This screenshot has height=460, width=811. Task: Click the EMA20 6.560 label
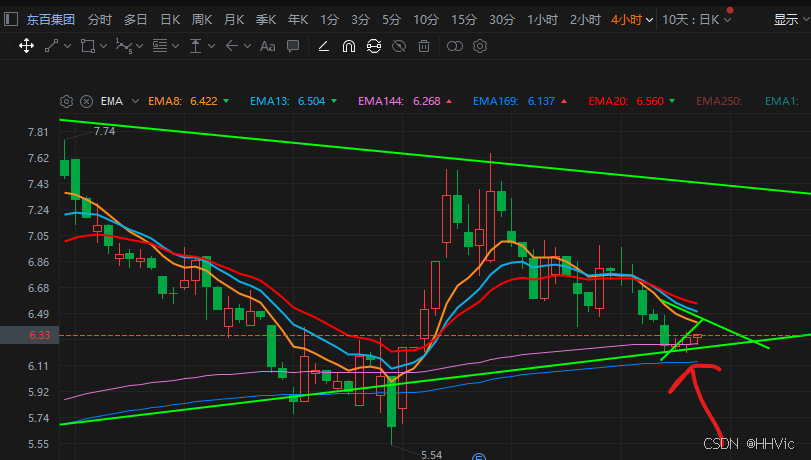point(626,101)
